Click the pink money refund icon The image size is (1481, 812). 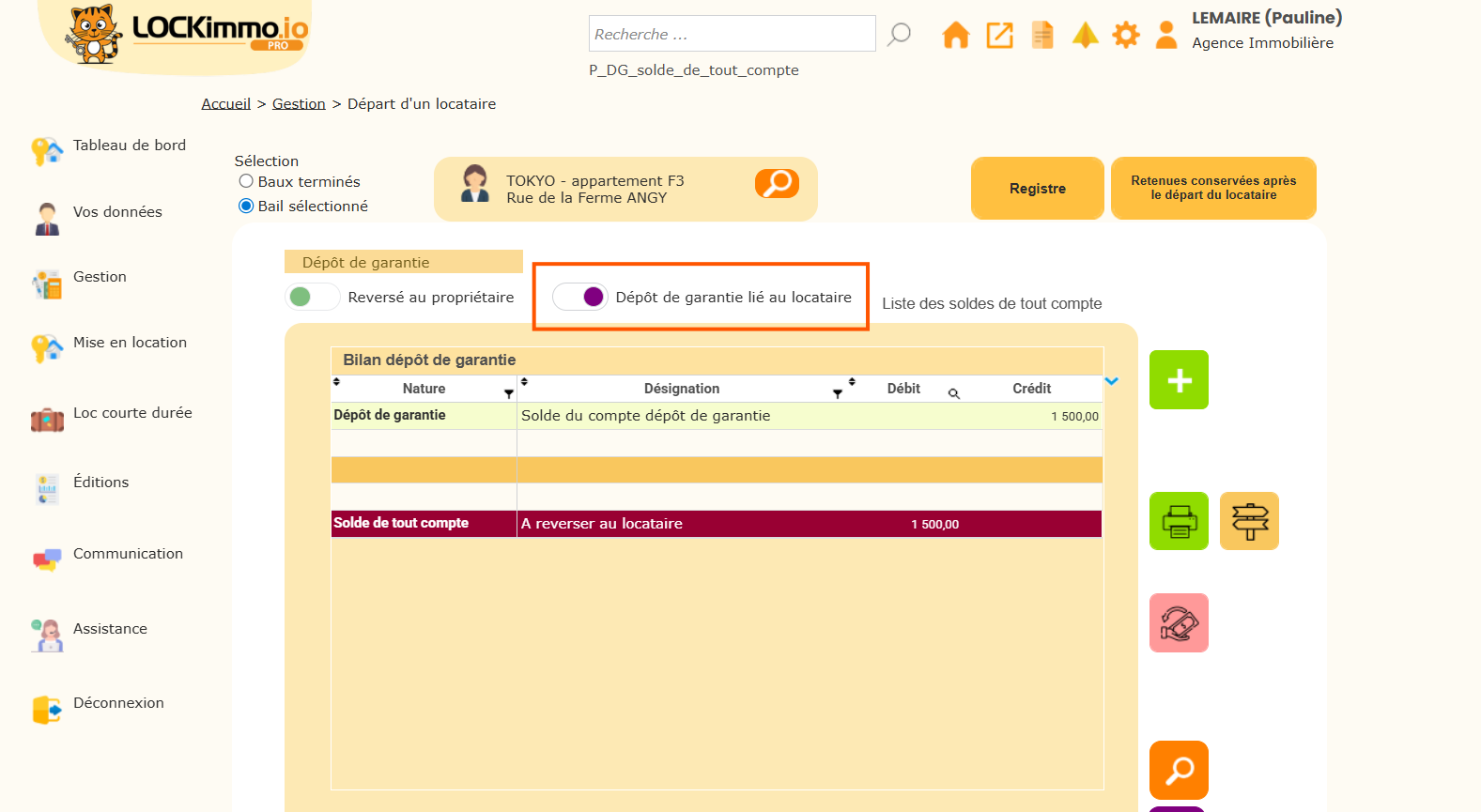1179,623
